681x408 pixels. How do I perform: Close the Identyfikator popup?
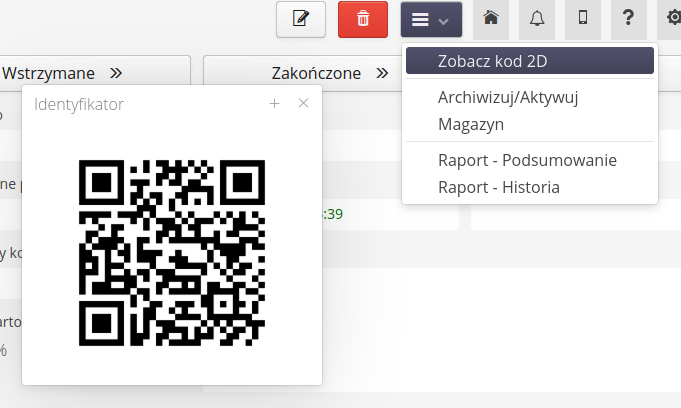click(303, 103)
